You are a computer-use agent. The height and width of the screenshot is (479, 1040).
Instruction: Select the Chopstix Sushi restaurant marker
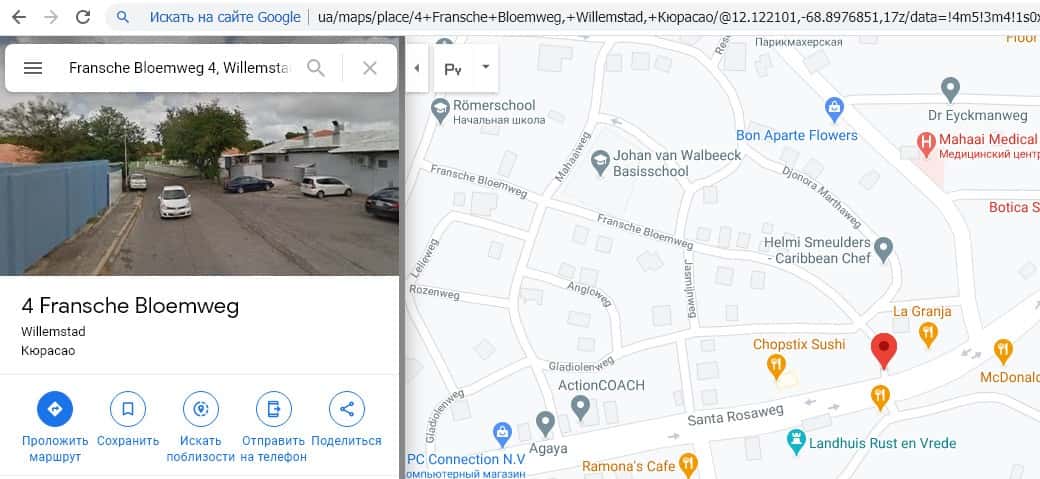(x=775, y=366)
